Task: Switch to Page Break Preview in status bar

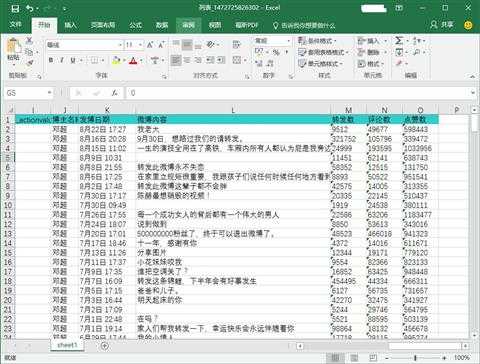Action: coord(373,358)
